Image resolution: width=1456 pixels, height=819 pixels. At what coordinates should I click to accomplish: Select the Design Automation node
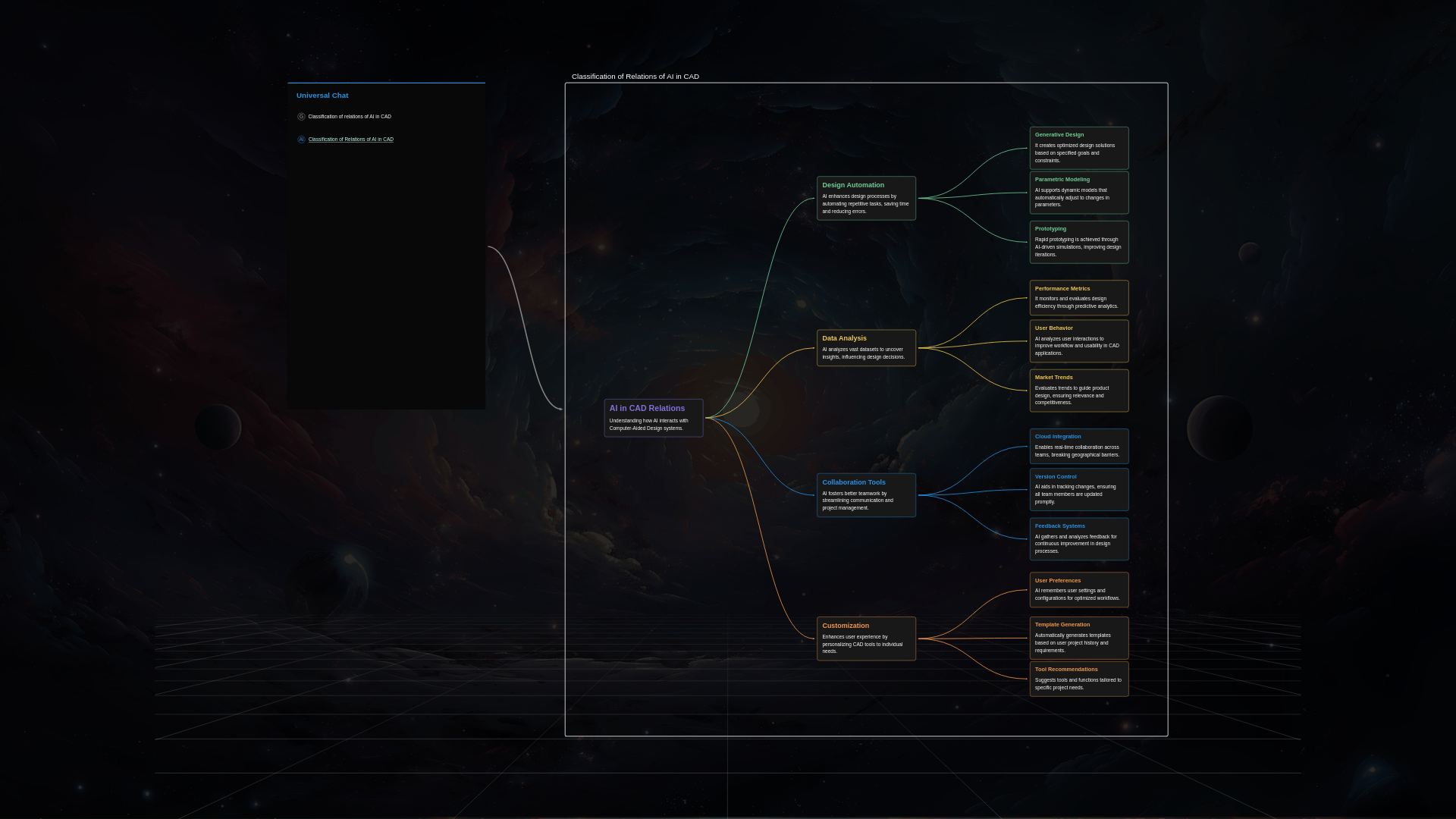(x=866, y=198)
